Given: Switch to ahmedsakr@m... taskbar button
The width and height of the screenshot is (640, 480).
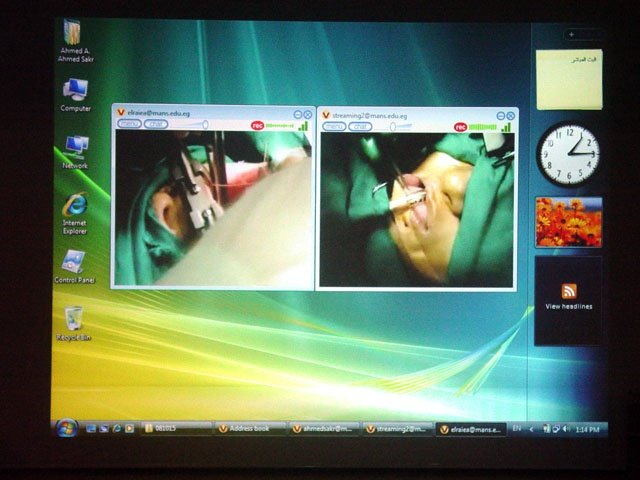Looking at the screenshot, I should [x=324, y=429].
